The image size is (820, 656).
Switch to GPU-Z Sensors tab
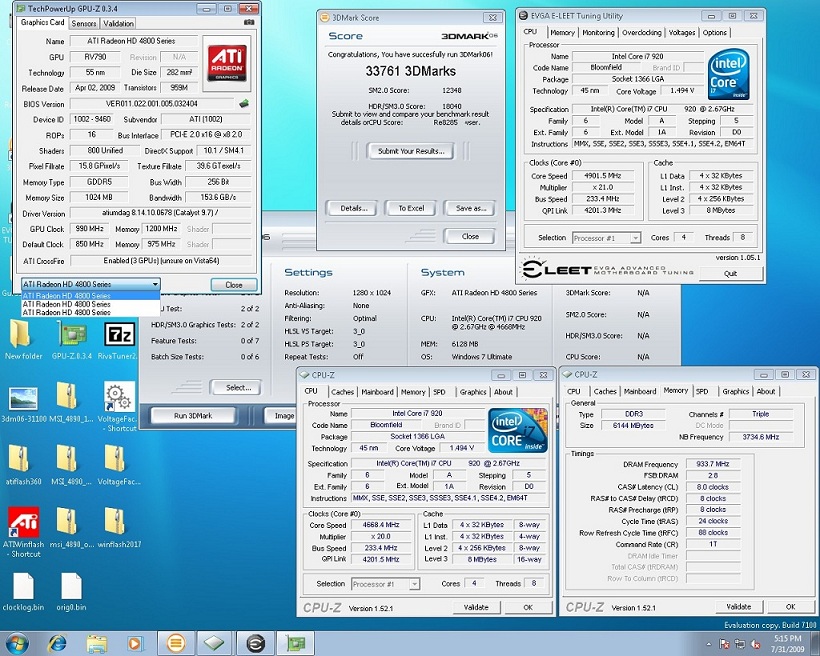coord(84,24)
